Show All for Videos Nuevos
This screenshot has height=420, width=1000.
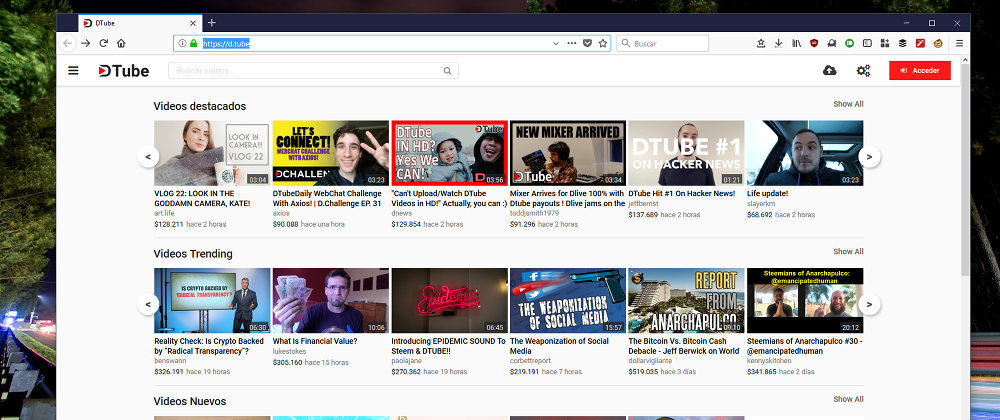(x=848, y=399)
